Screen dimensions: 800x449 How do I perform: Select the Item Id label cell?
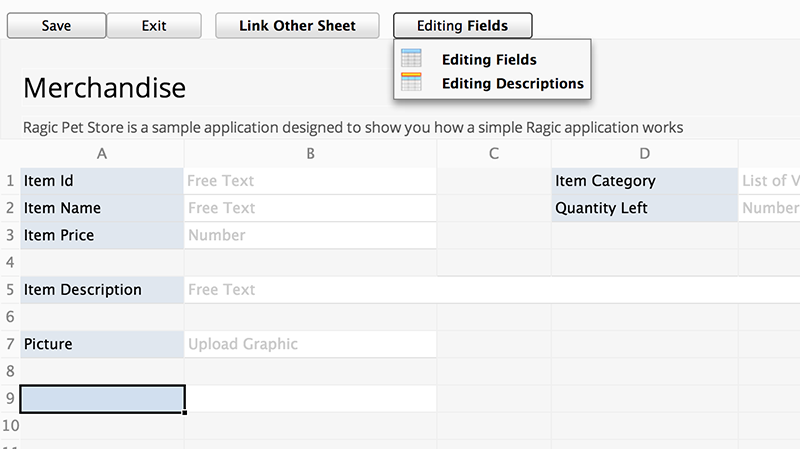(x=102, y=181)
